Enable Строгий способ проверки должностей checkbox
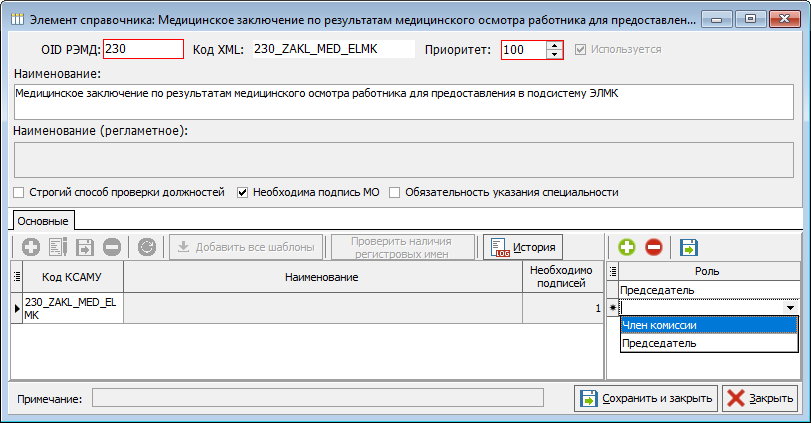This screenshot has width=811, height=423. tap(18, 192)
